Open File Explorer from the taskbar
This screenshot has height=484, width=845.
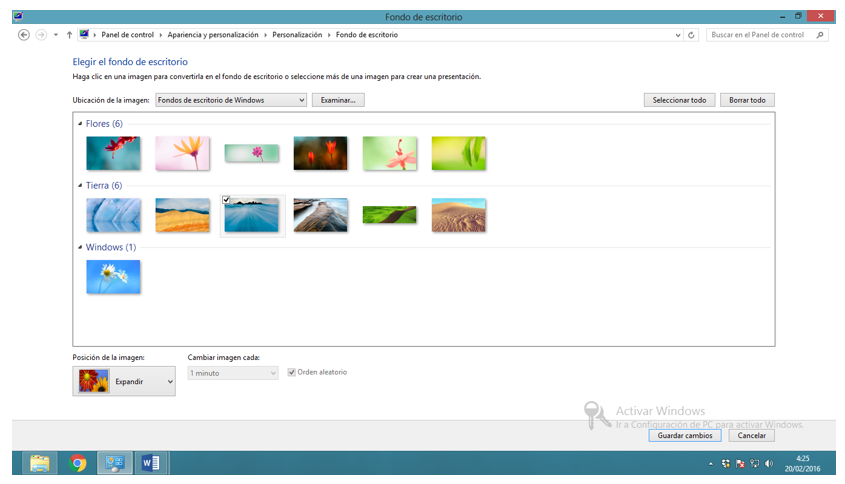(x=40, y=463)
